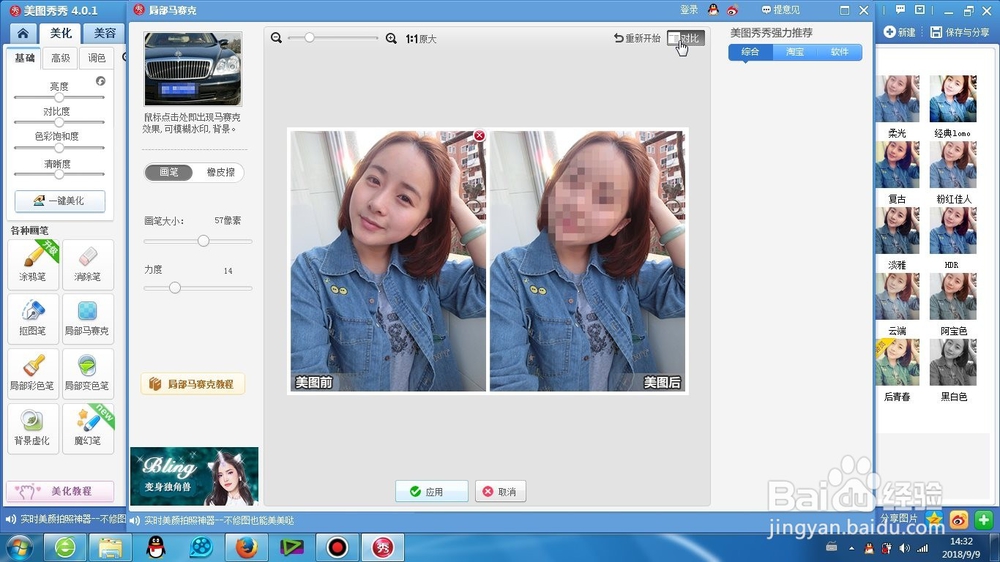The width and height of the screenshot is (1000, 562).
Task: Click the Weibo icon in title bar
Action: [x=732, y=10]
